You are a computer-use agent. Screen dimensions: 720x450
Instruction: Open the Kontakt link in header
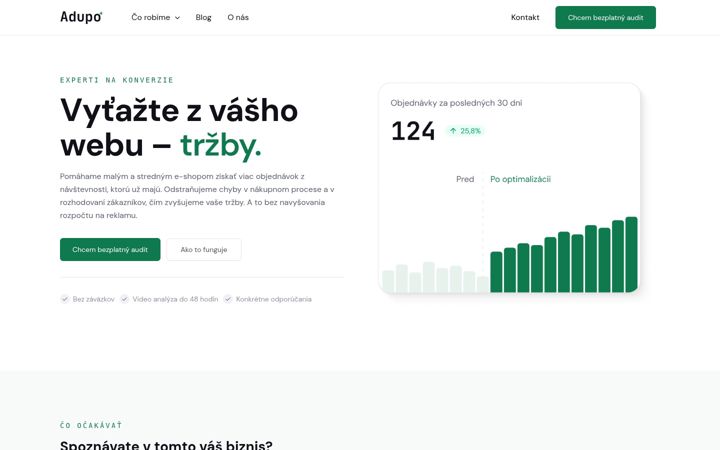click(x=525, y=17)
